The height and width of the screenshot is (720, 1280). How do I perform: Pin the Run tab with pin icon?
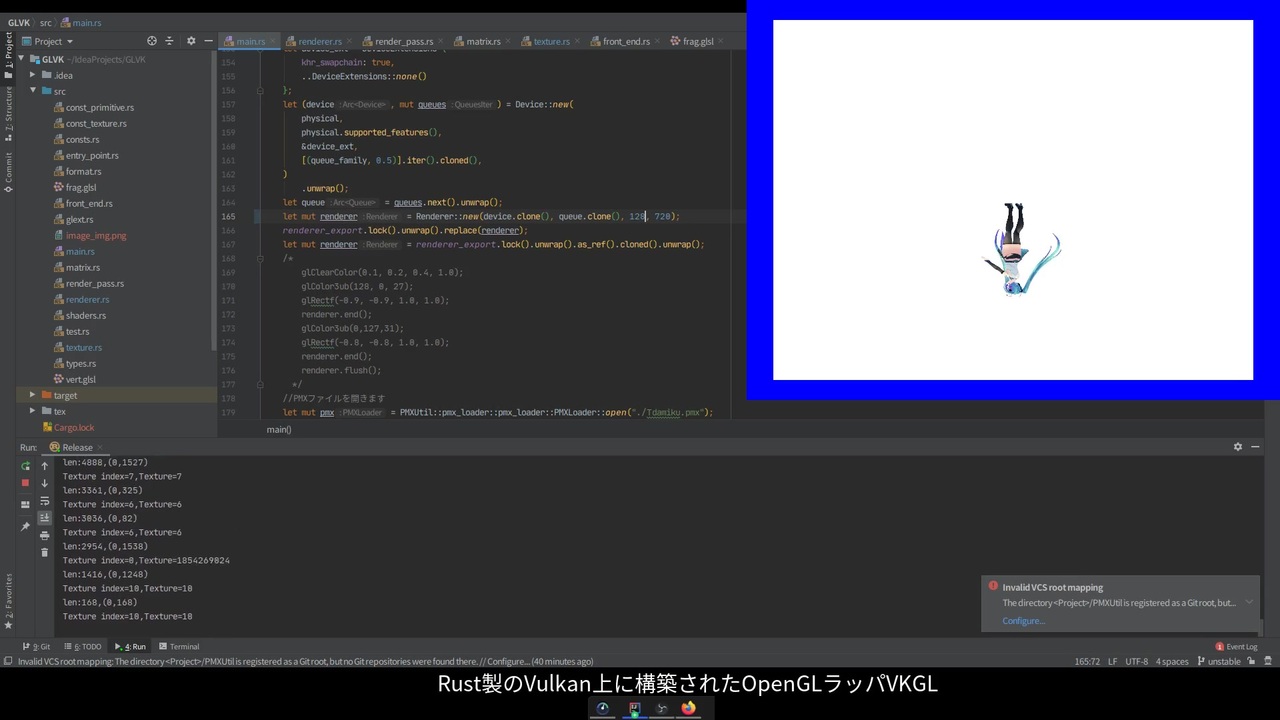pyautogui.click(x=25, y=526)
